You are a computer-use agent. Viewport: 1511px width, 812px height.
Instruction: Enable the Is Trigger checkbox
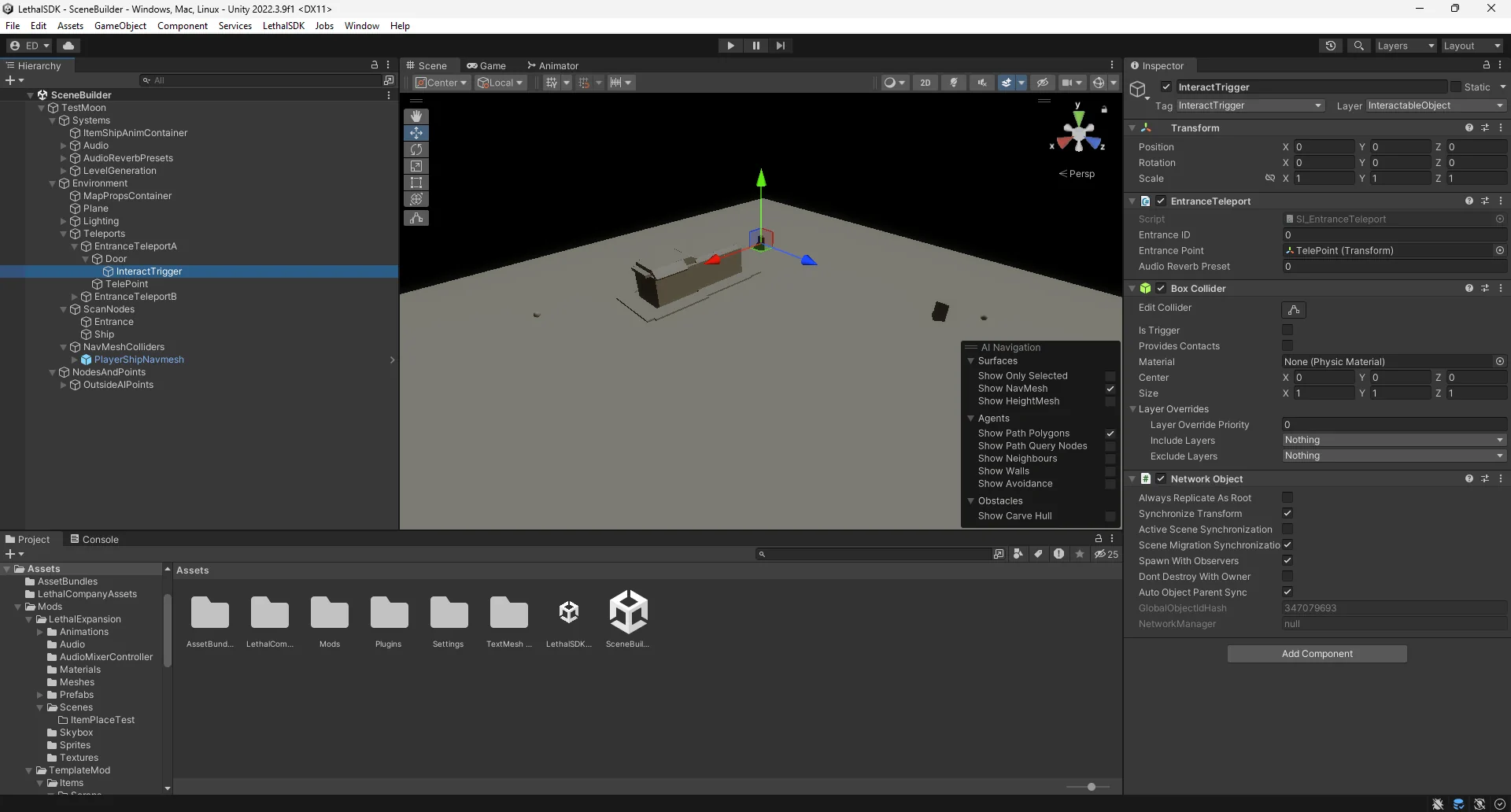click(1287, 330)
